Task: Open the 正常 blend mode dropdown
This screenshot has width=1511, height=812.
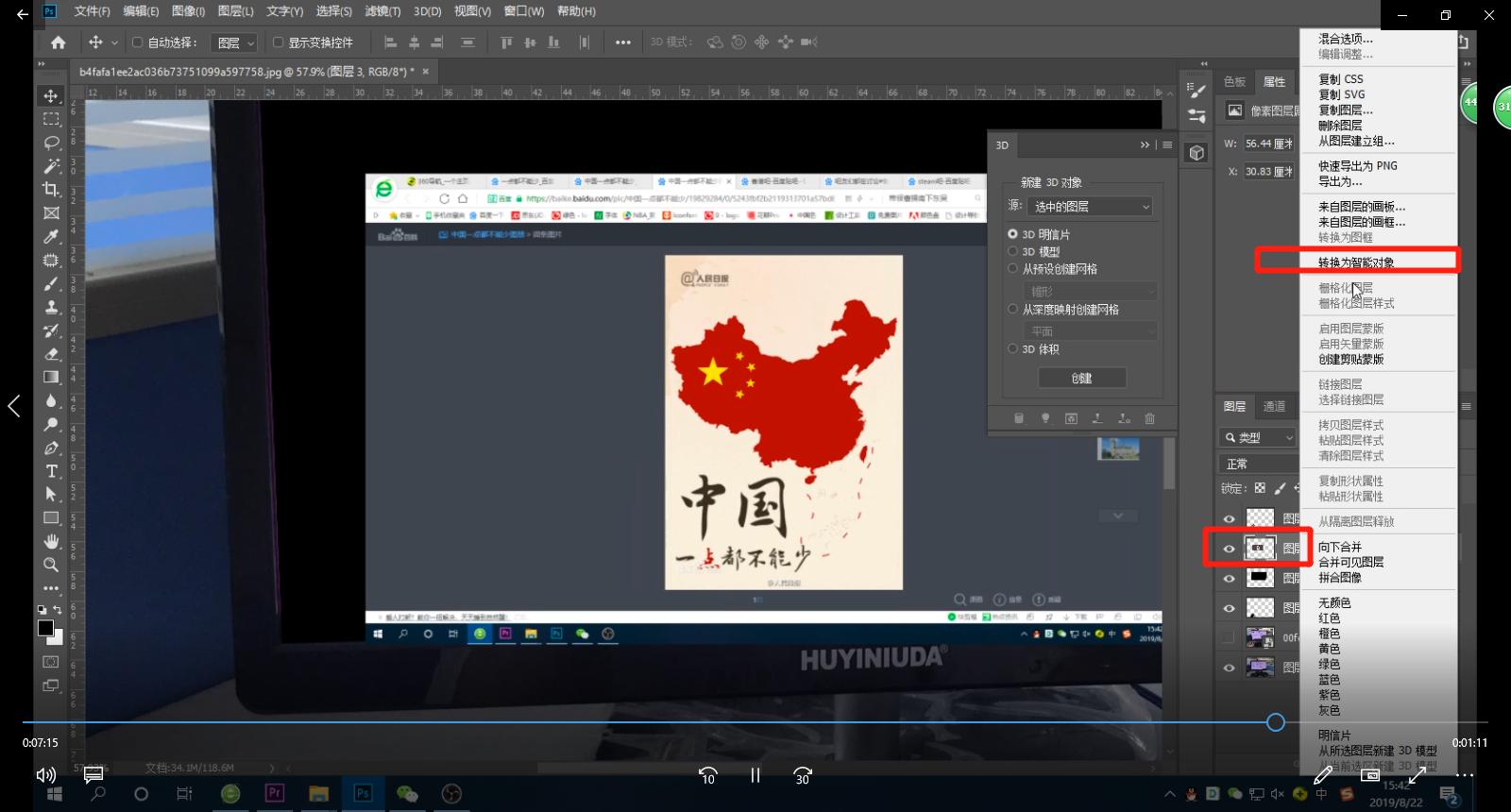Action: 1259,464
